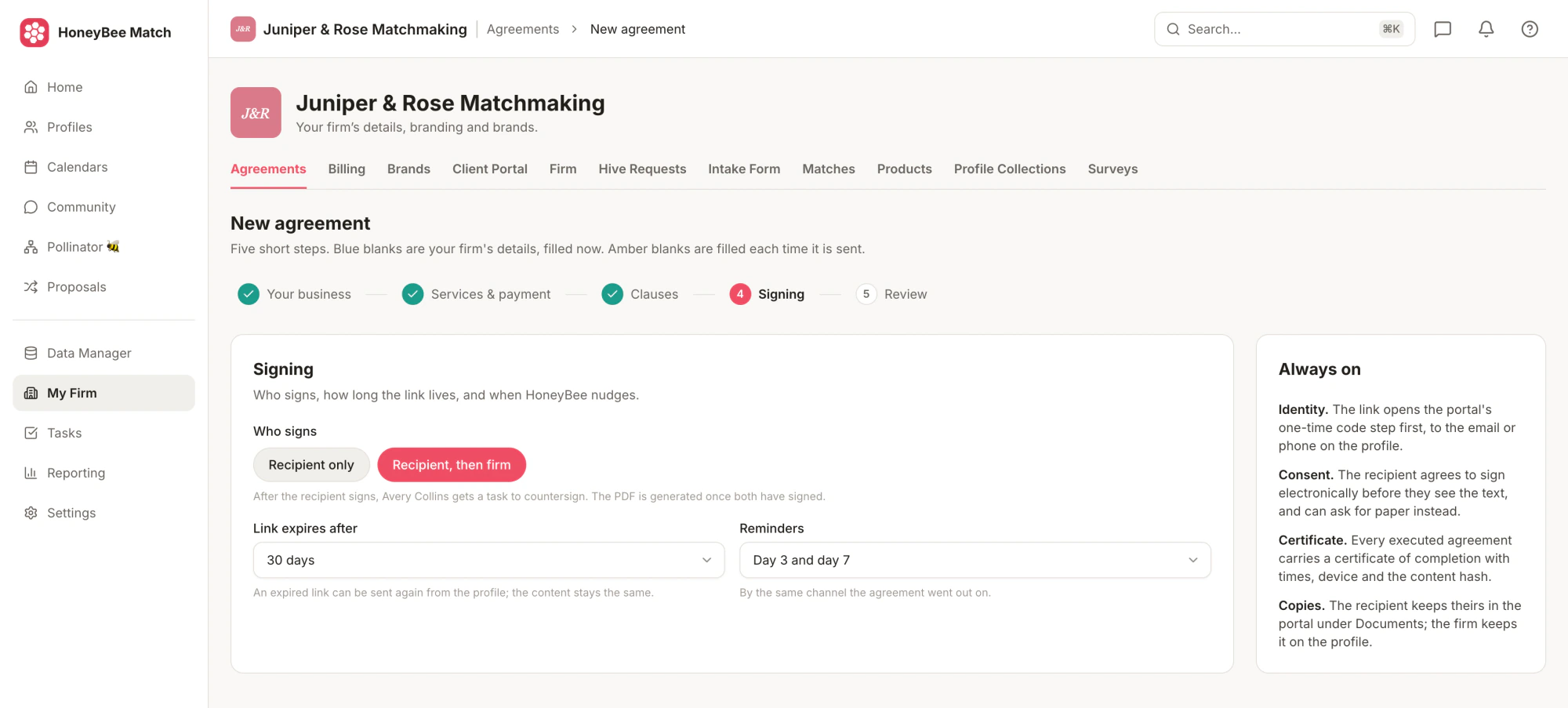The image size is (1568, 708).
Task: Expand the 'Link expires after' 30 days dropdown
Action: point(488,560)
